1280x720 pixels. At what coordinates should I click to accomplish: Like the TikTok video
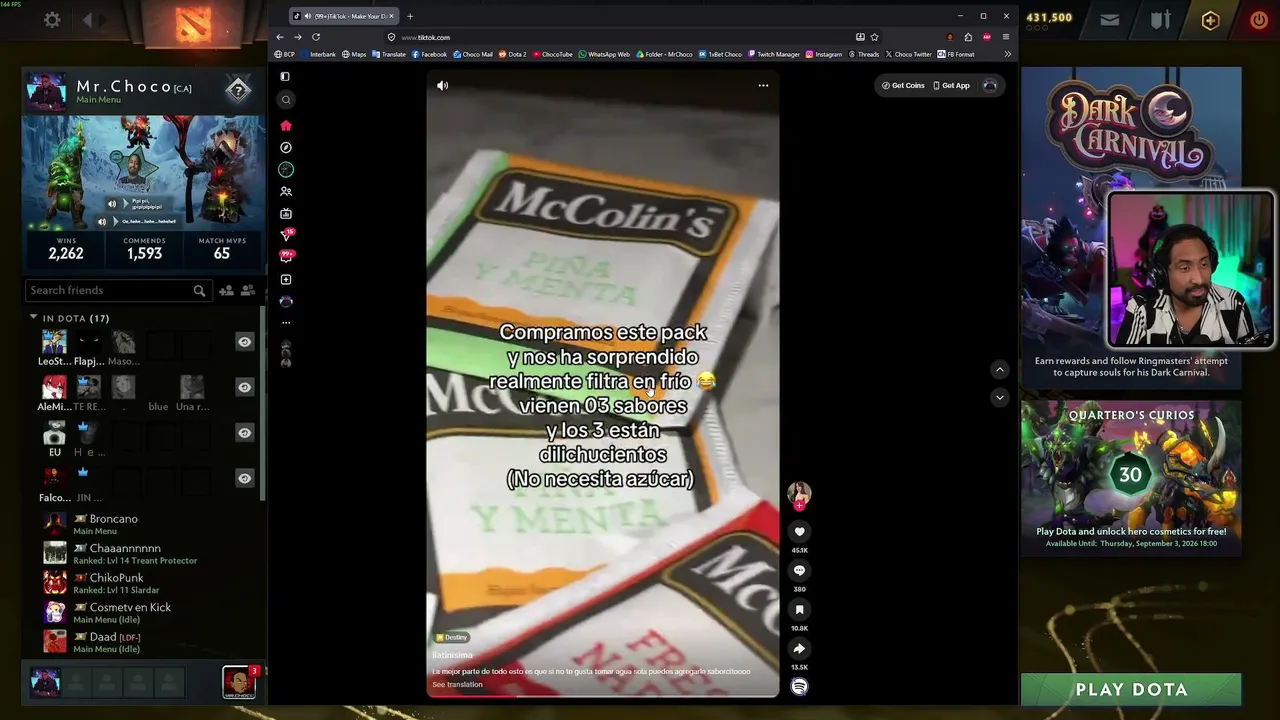[x=799, y=532]
